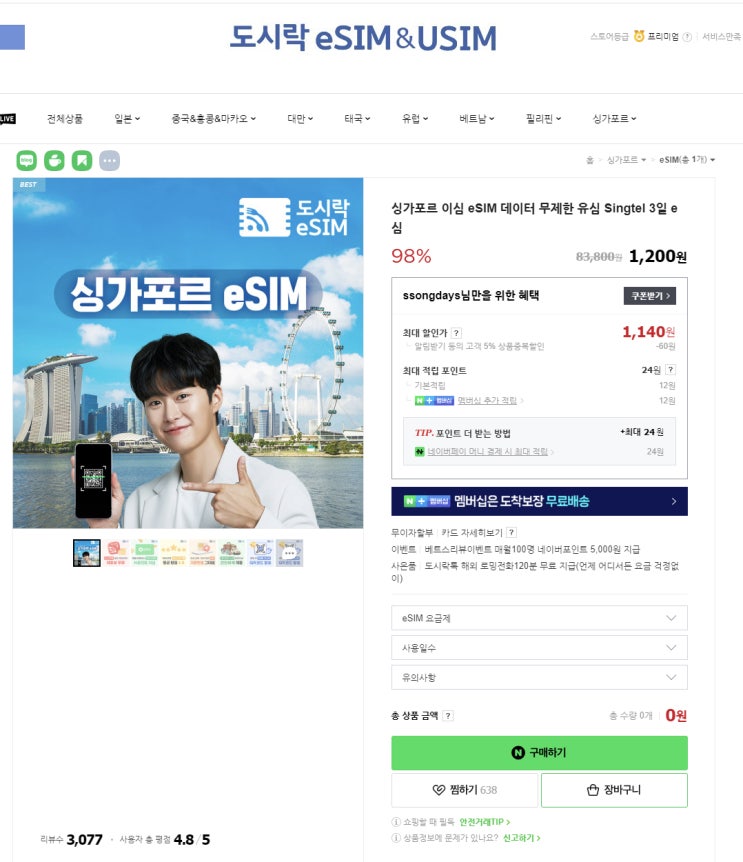743x862 pixels.
Task: Click the help icon beside 최대 적립 포인트
Action: pyautogui.click(x=670, y=369)
